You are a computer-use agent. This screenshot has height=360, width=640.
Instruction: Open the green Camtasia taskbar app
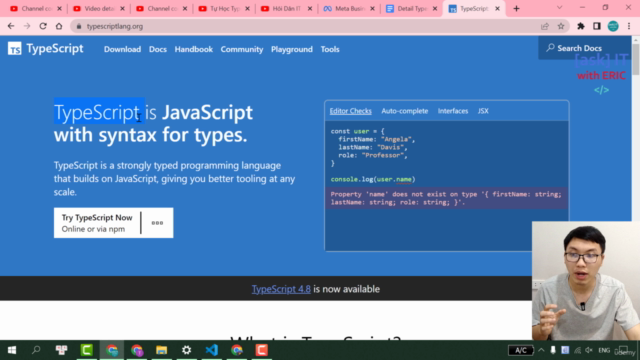click(87, 350)
